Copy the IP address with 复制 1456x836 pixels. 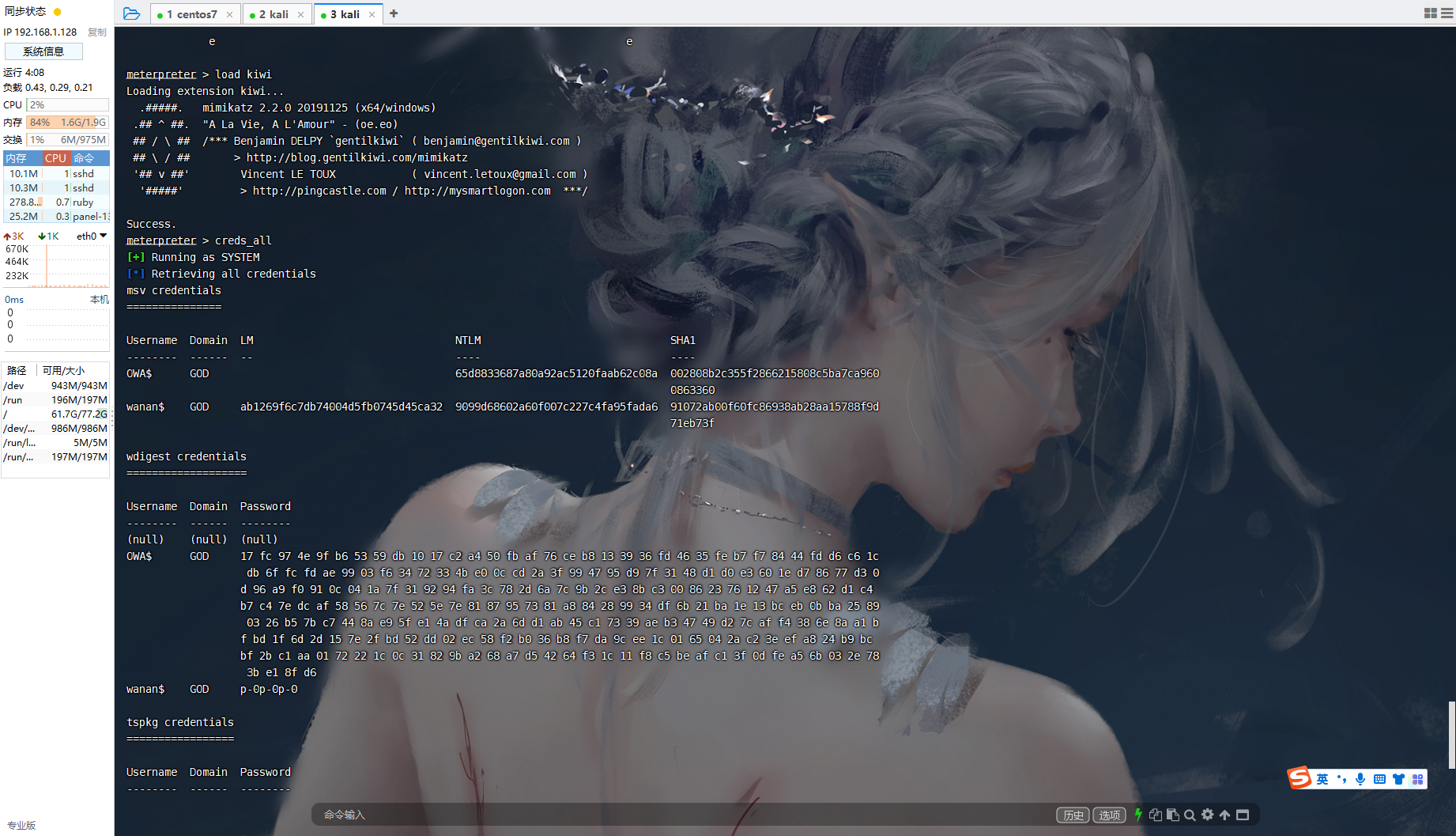97,32
